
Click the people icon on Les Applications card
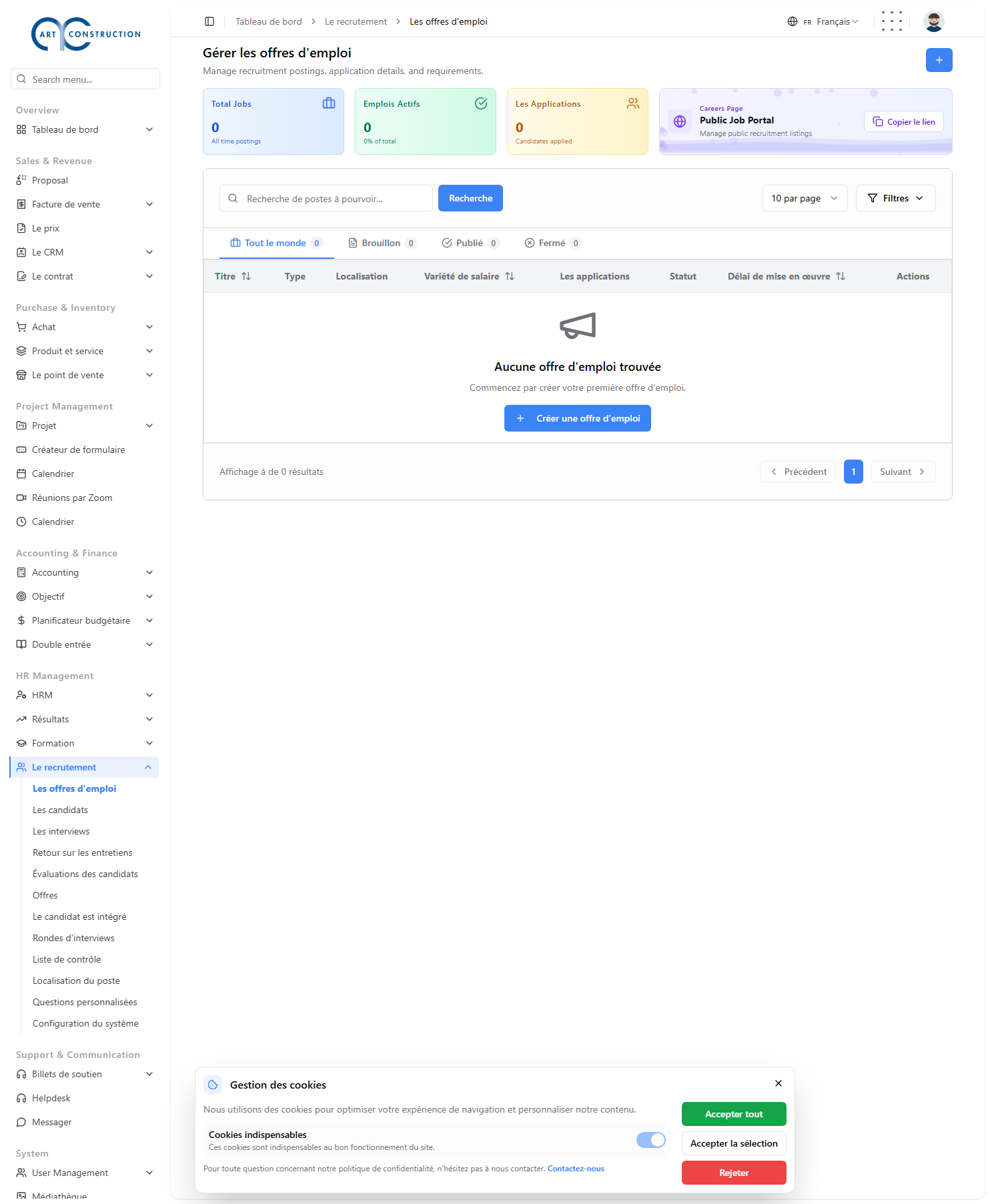pos(633,103)
